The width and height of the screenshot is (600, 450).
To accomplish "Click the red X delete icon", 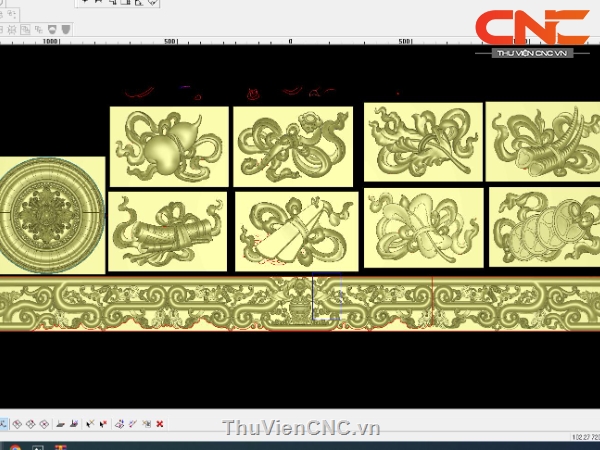I will tap(160, 425).
